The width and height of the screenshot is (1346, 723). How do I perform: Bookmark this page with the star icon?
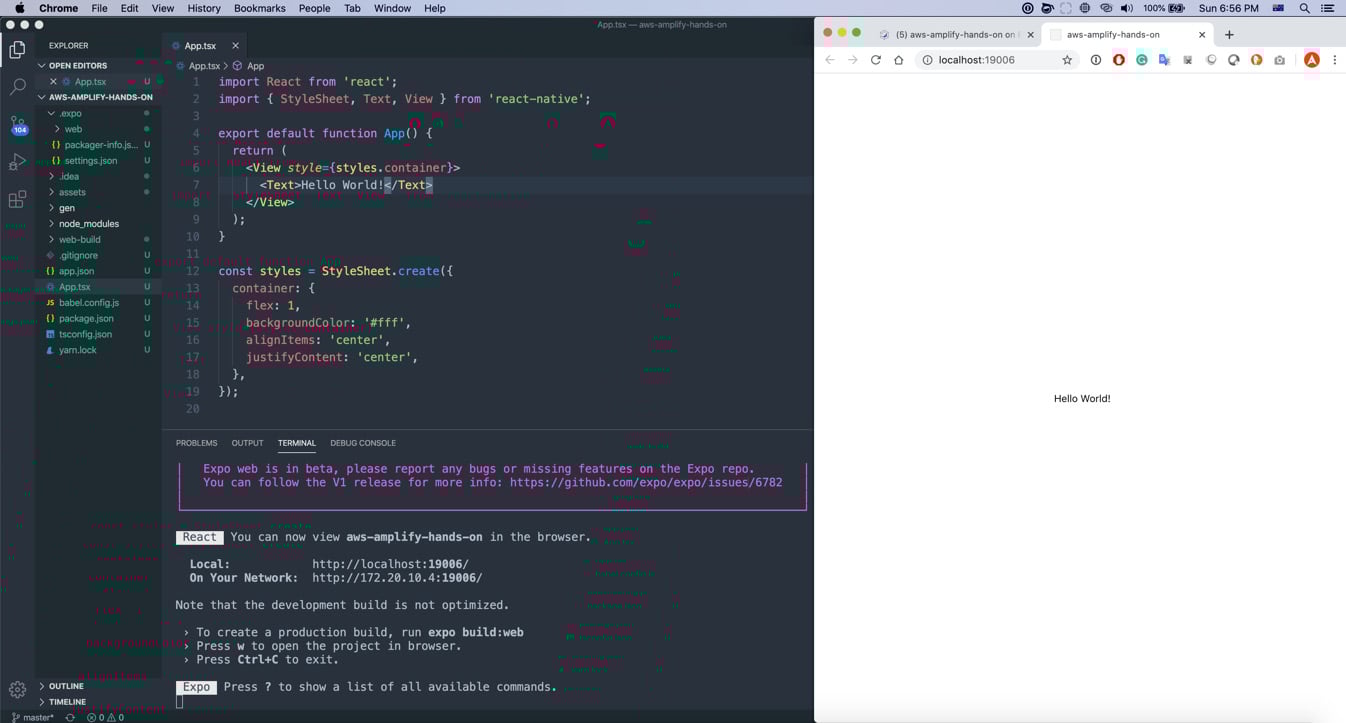click(x=1067, y=60)
